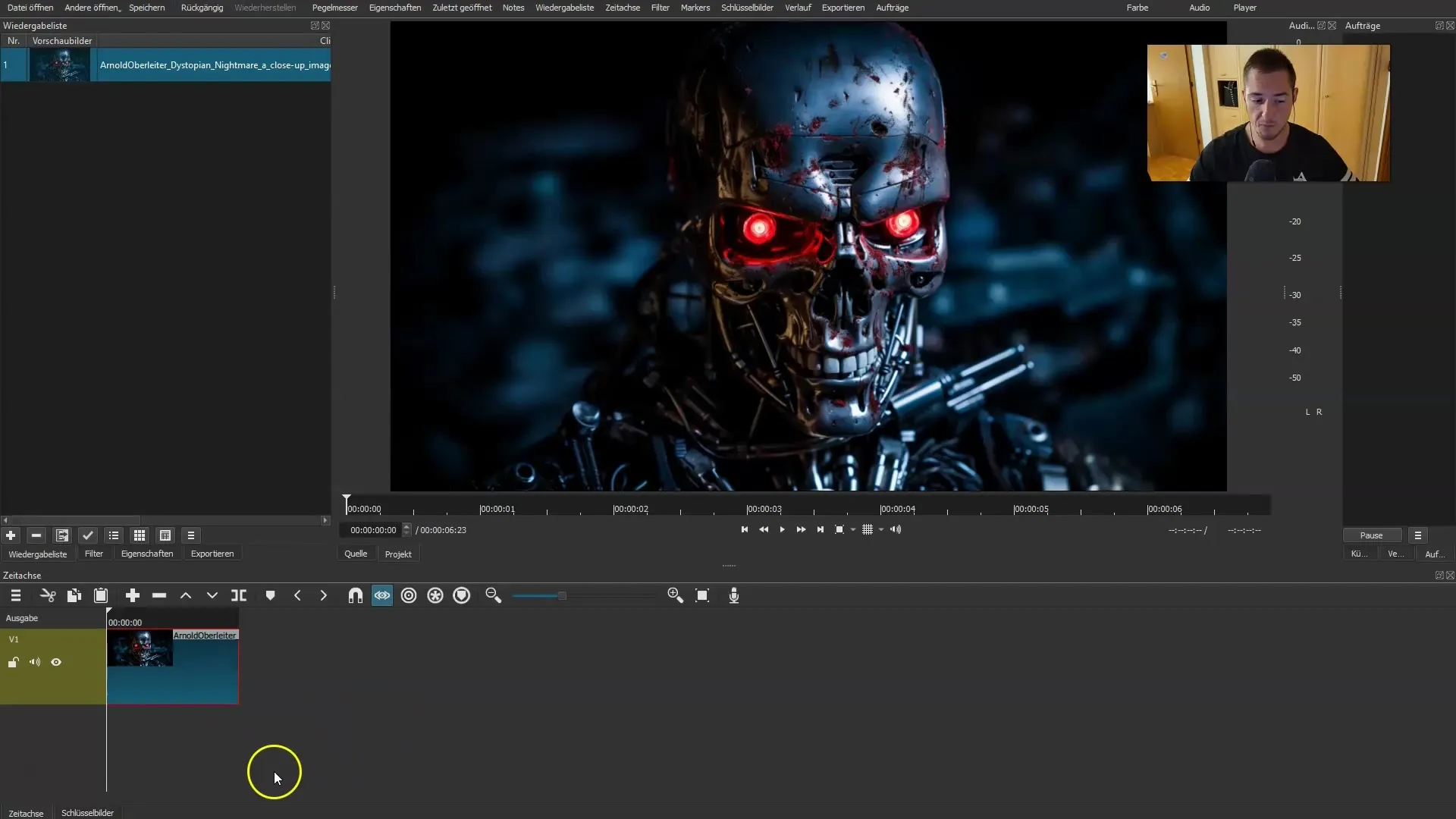This screenshot has width=1456, height=819.
Task: Record audio with the microphone icon
Action: [x=734, y=596]
